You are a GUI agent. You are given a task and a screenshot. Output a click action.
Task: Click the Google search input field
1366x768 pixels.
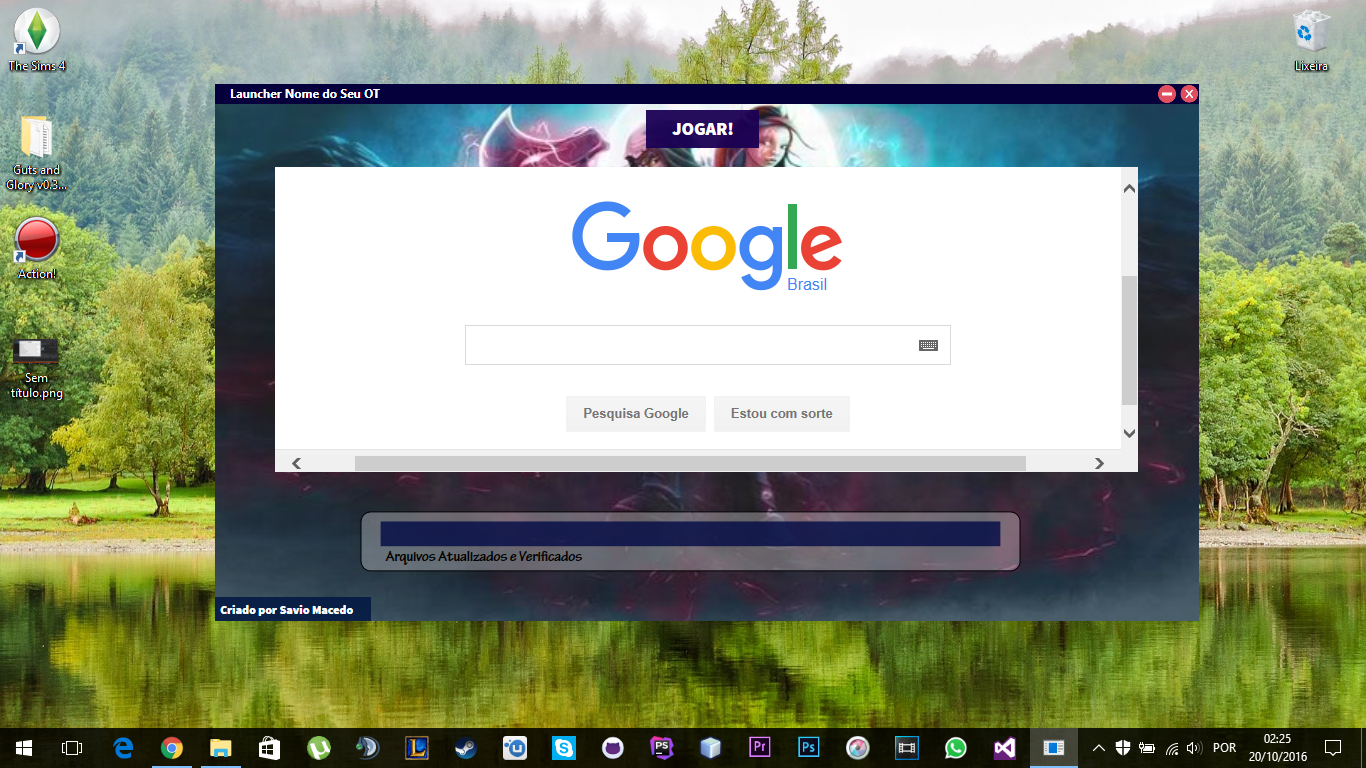pos(708,345)
